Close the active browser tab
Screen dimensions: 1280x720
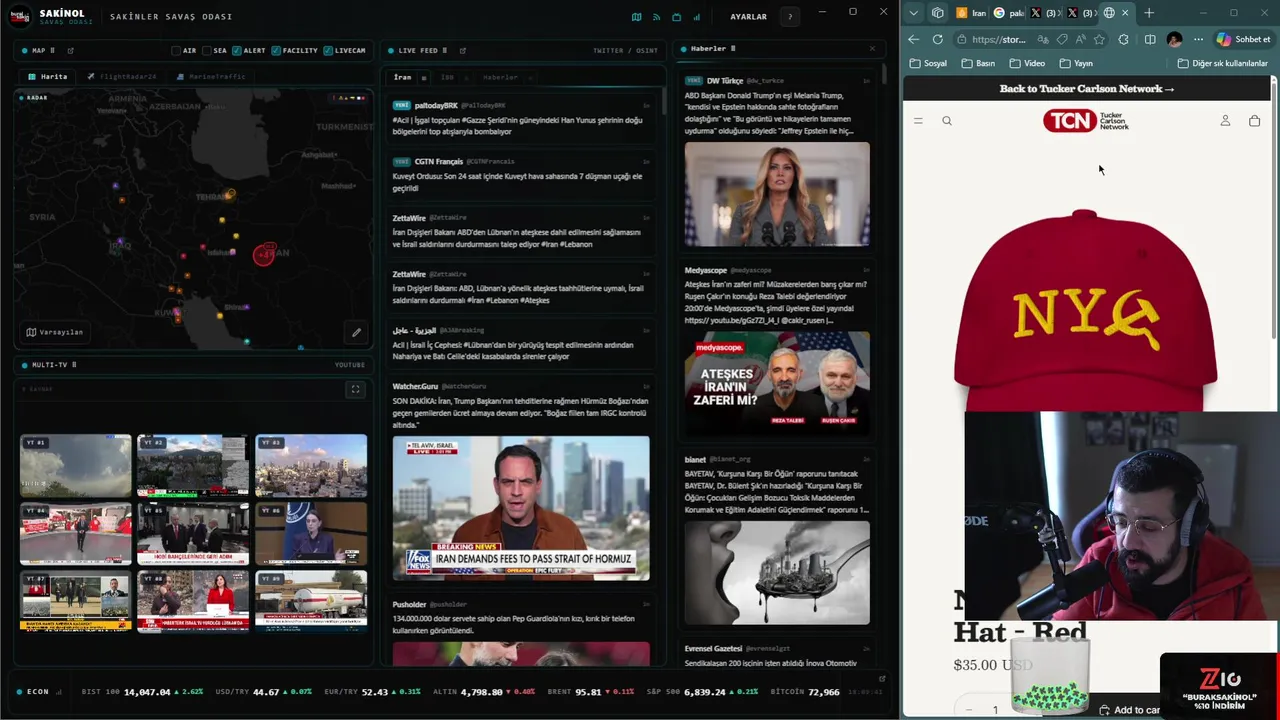(x=1125, y=13)
